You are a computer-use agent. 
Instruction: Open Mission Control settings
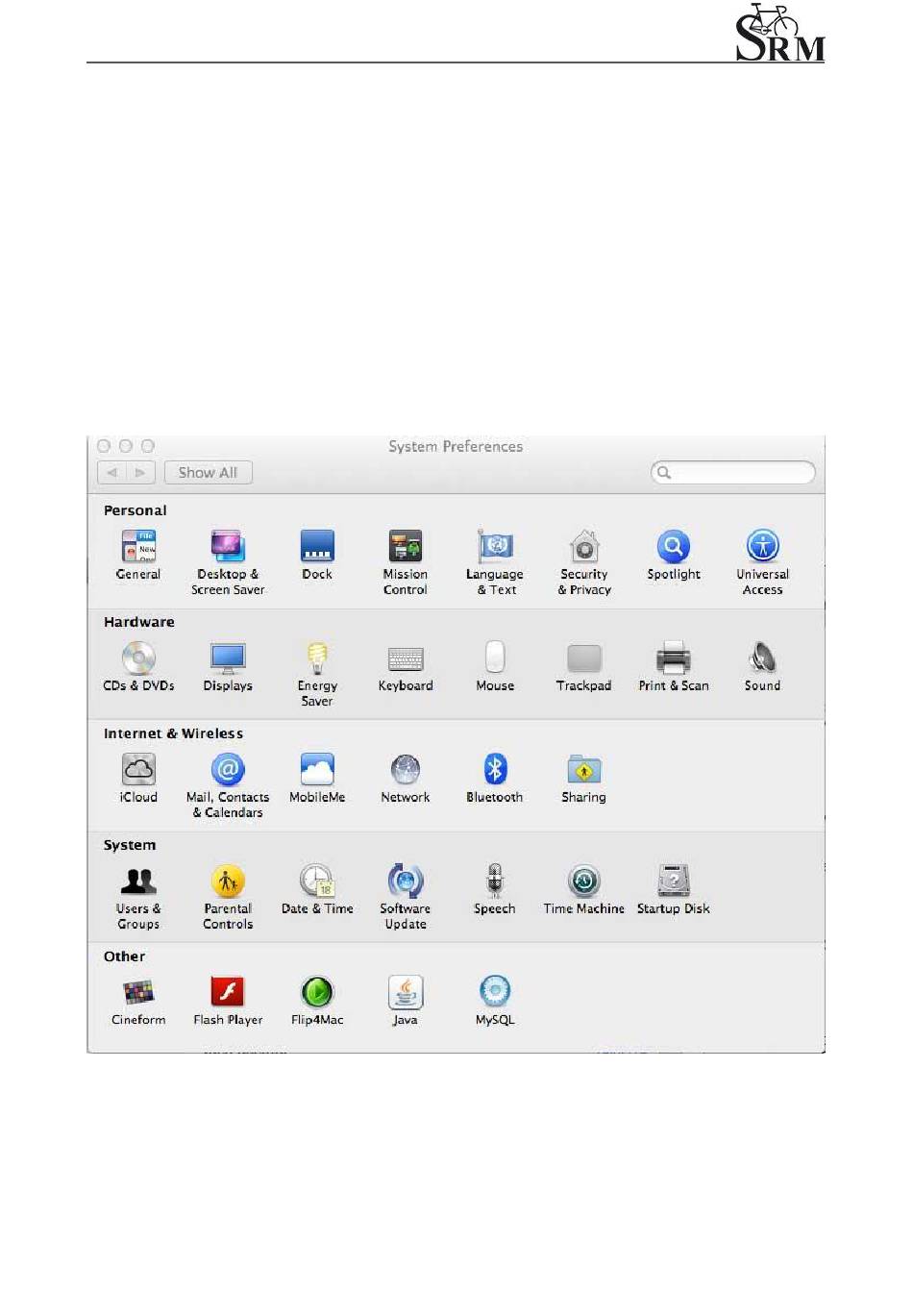(x=406, y=562)
